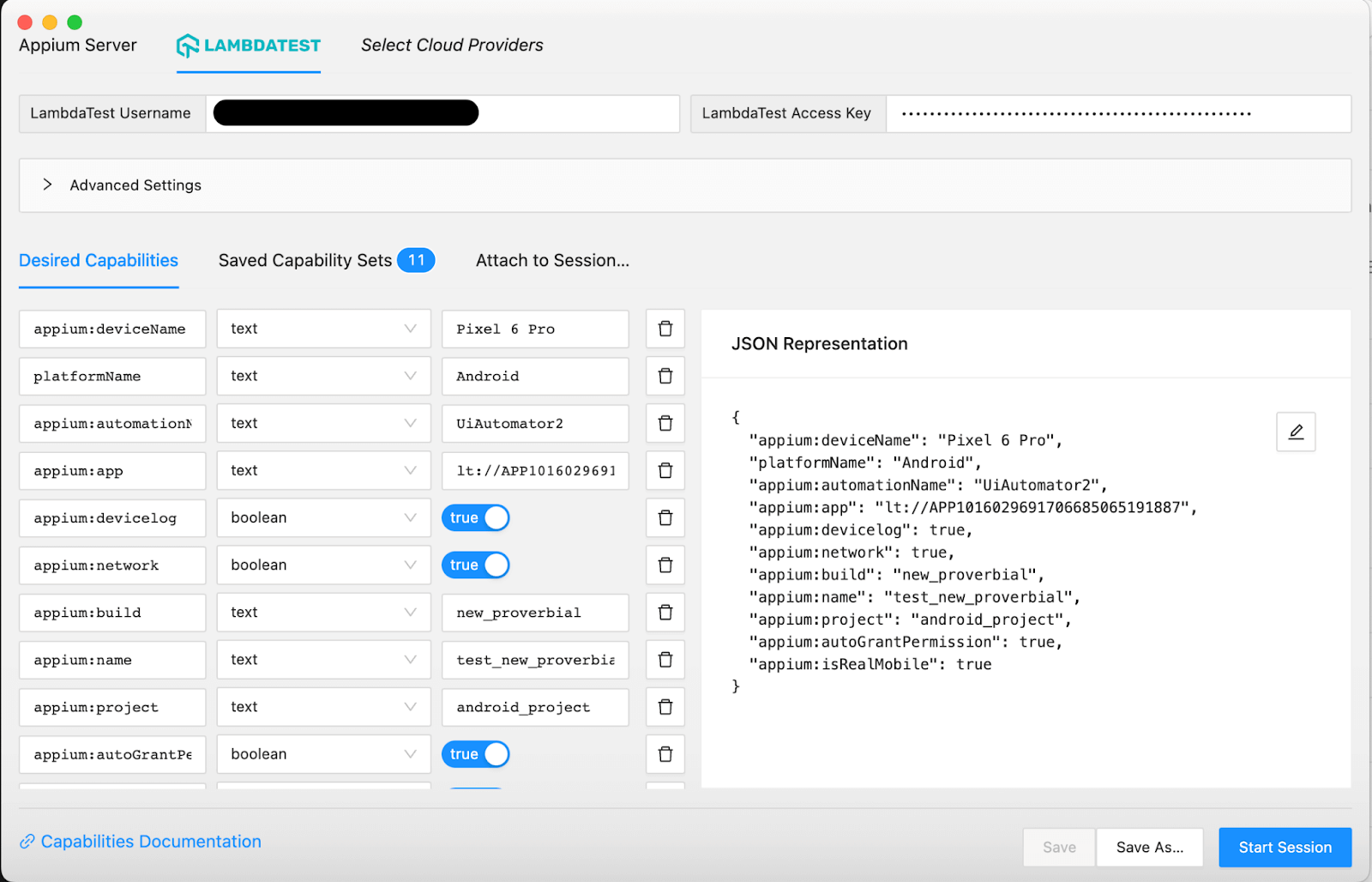Click trash icon for appium:name row
The height and width of the screenshot is (882, 1372).
pos(665,660)
